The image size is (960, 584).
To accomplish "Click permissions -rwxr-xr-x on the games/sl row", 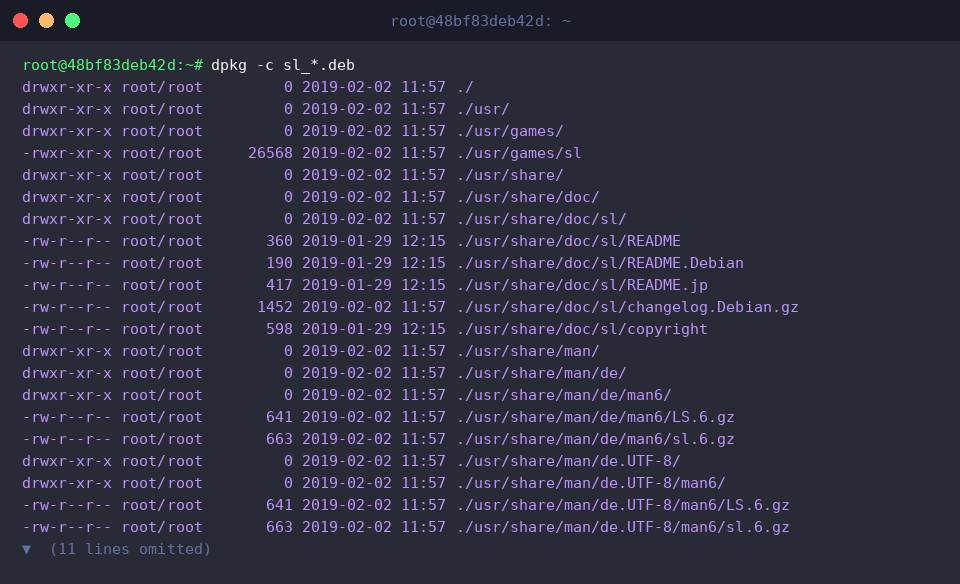I will (67, 153).
